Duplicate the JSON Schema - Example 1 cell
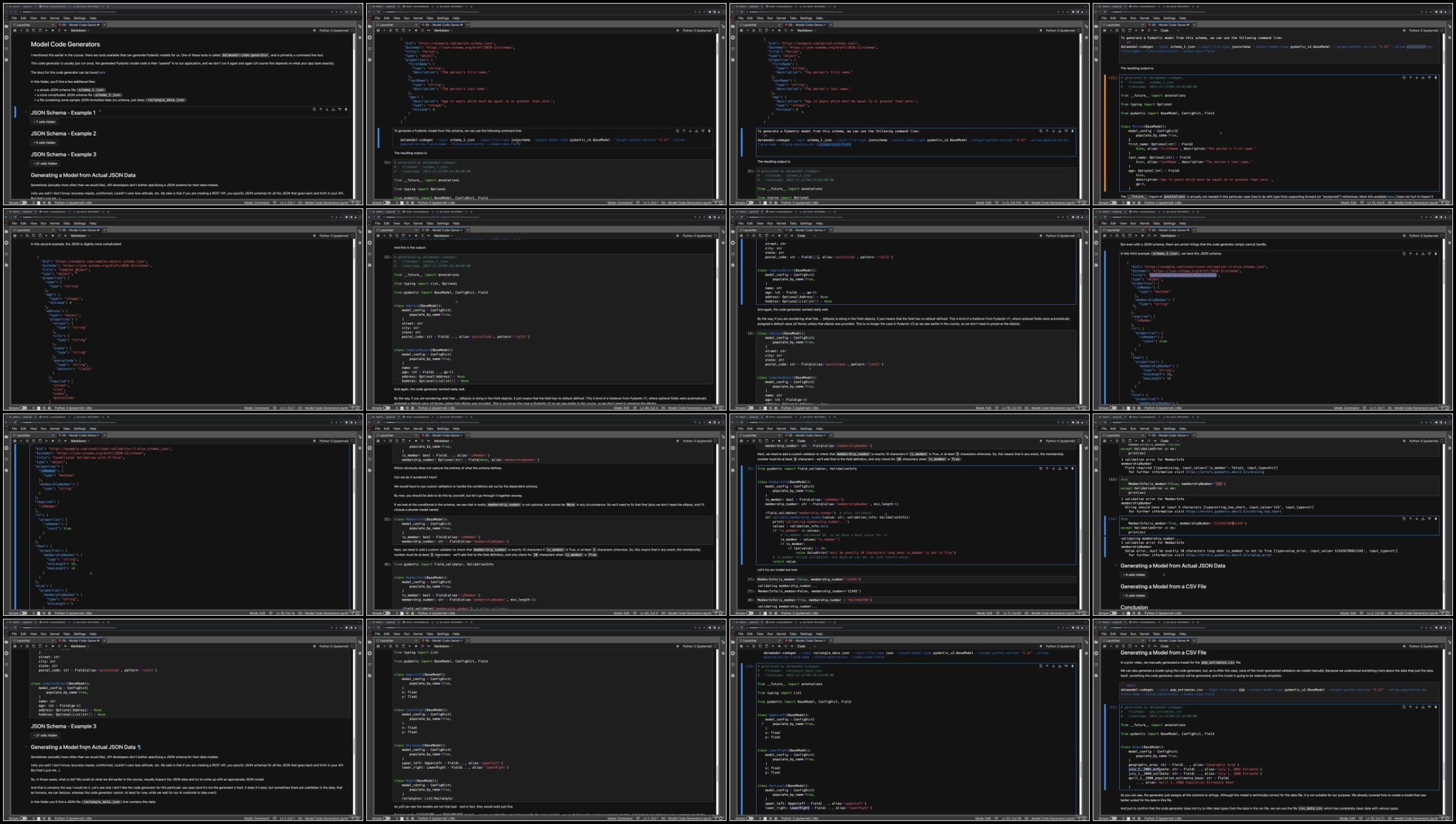Screen dimensions: 1456x824 pyautogui.click(x=314, y=109)
